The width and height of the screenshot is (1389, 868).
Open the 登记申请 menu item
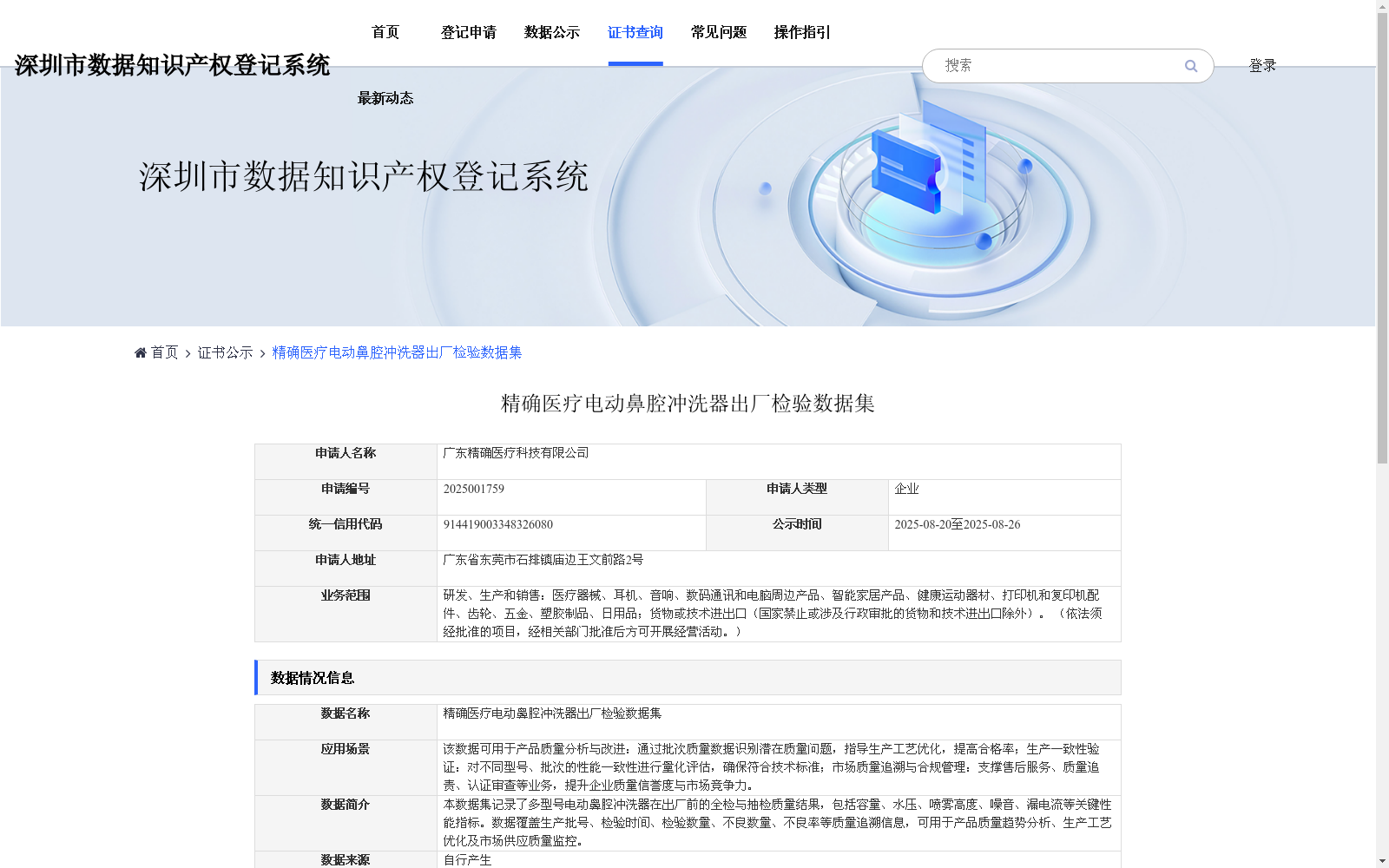click(469, 32)
